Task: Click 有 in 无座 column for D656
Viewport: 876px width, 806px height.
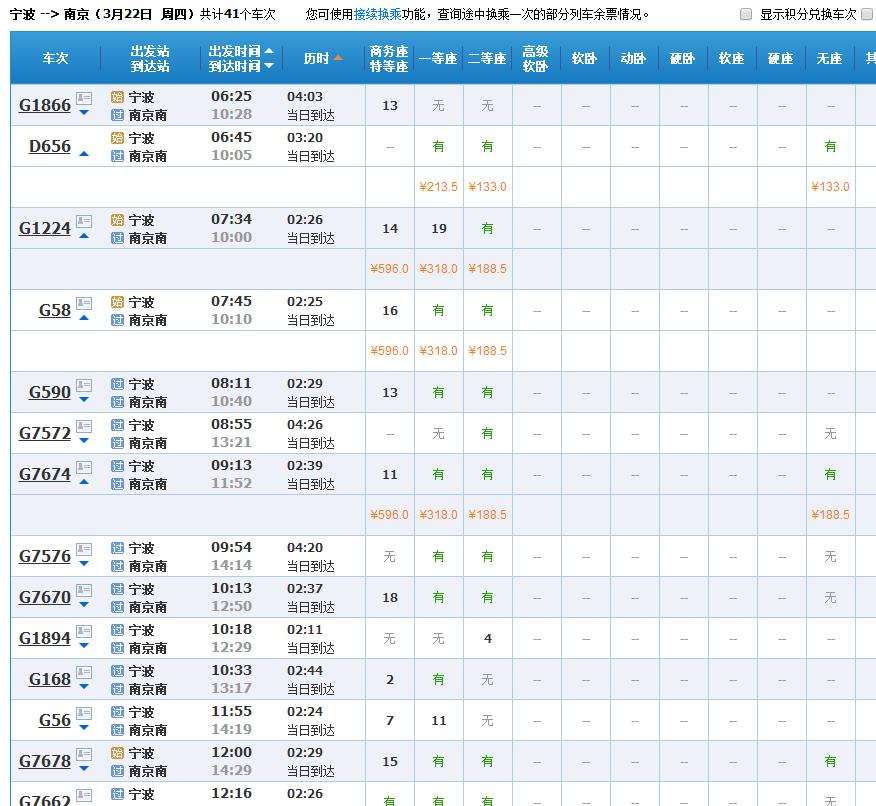Action: pos(830,146)
